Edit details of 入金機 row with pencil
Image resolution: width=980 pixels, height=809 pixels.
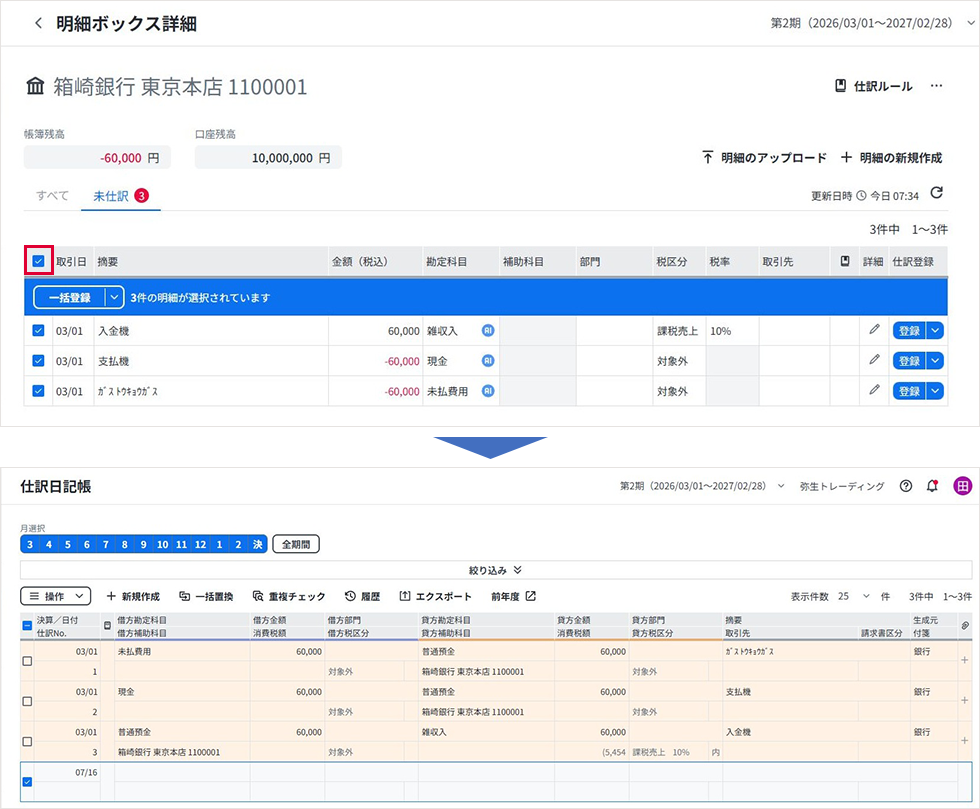tap(874, 329)
